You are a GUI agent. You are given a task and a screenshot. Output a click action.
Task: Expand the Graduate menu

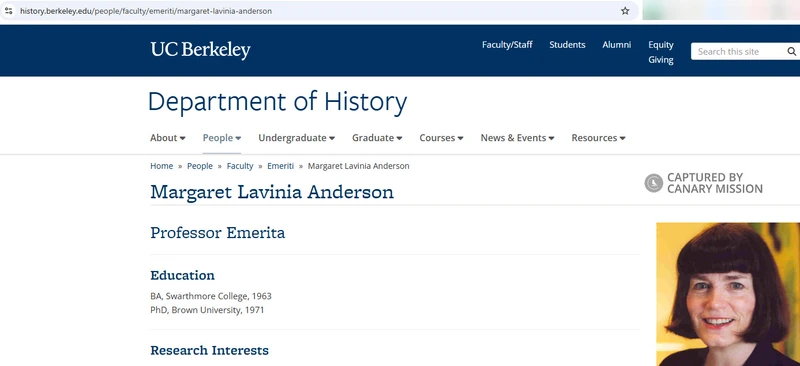click(x=377, y=138)
